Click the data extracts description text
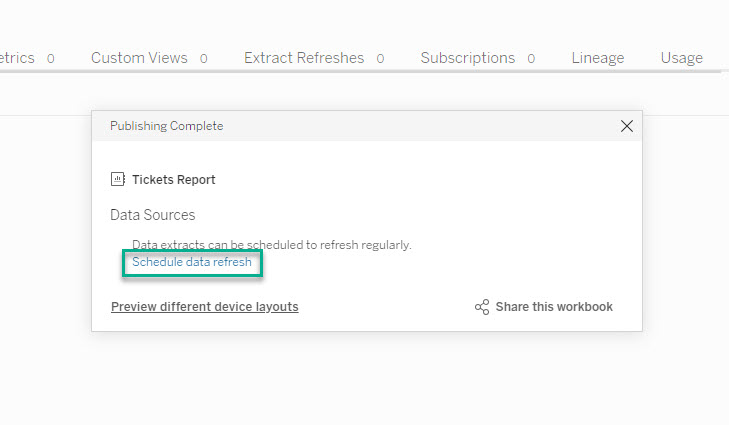This screenshot has width=729, height=425. coord(271,244)
